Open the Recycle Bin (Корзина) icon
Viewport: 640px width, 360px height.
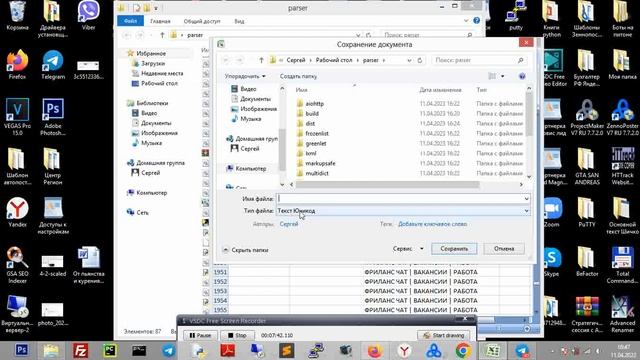17,16
